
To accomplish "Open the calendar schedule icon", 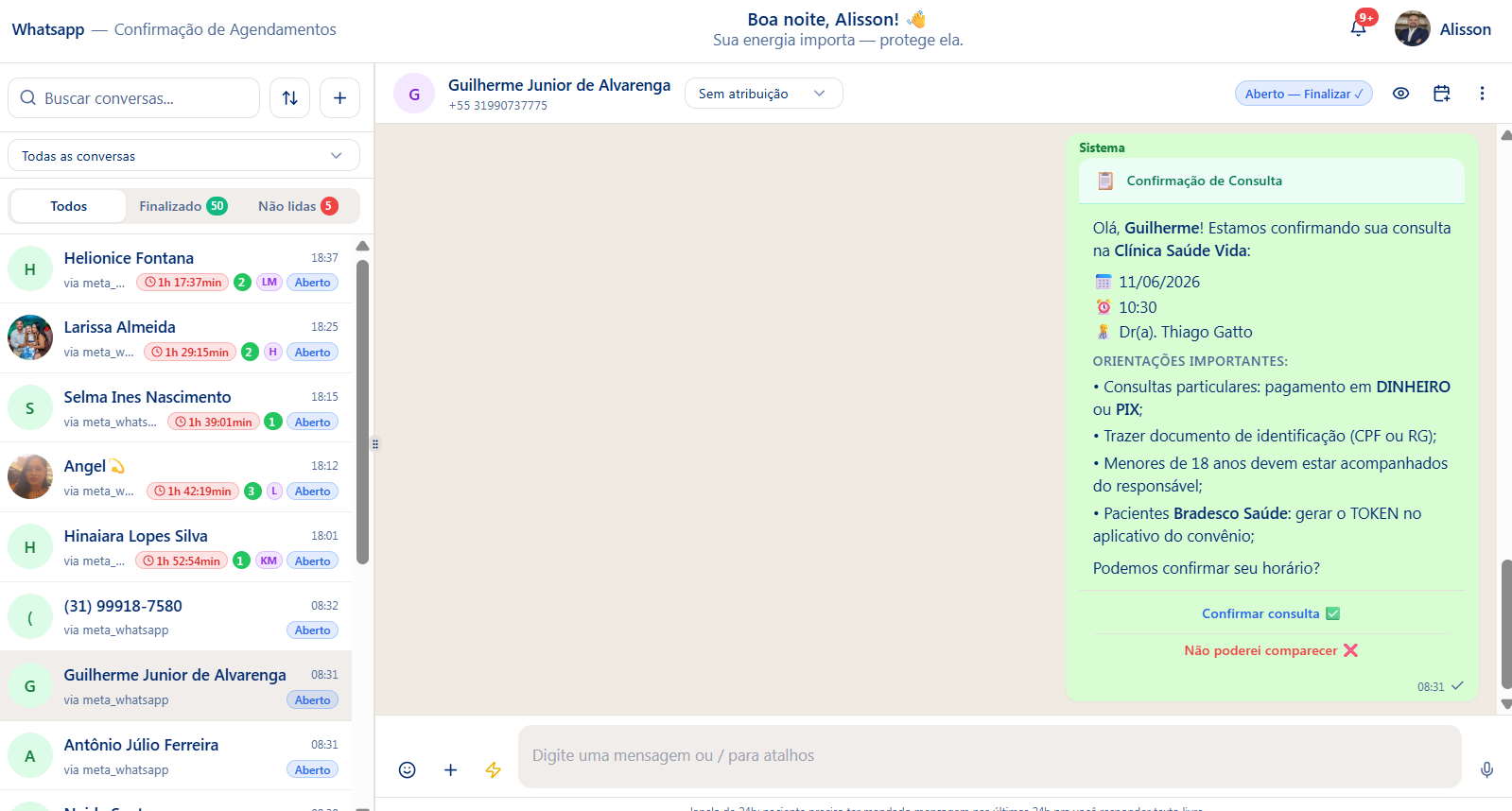I will tap(1441, 94).
